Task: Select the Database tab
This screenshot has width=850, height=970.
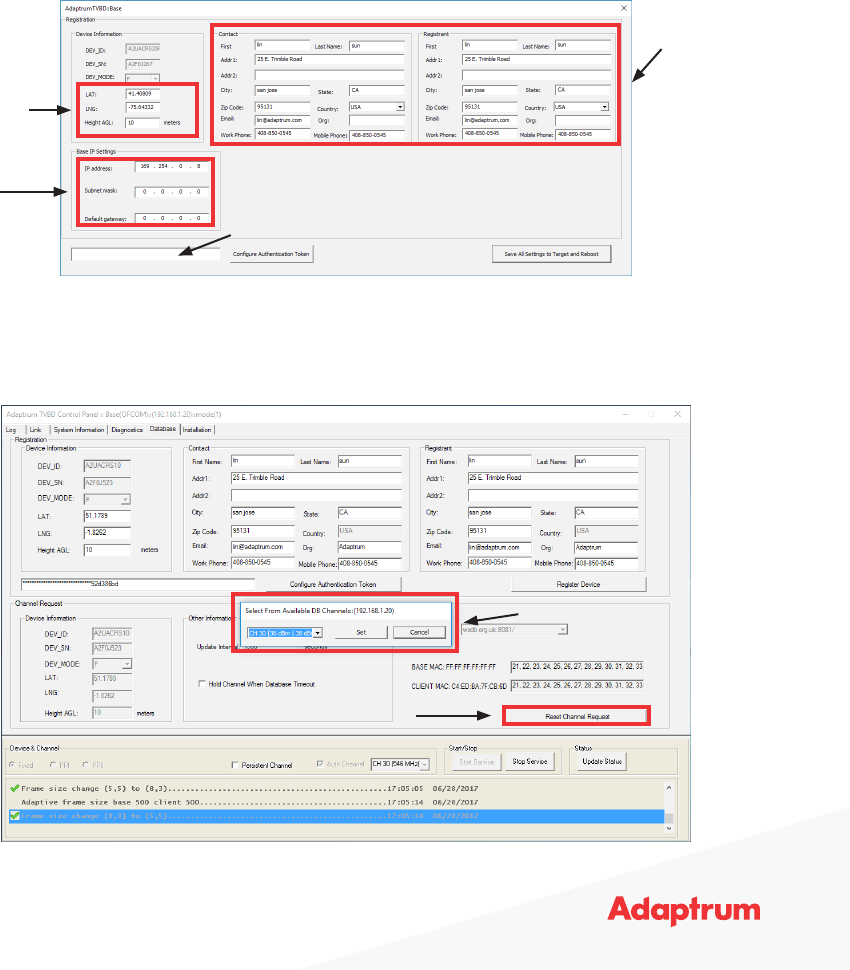Action: pyautogui.click(x=163, y=429)
